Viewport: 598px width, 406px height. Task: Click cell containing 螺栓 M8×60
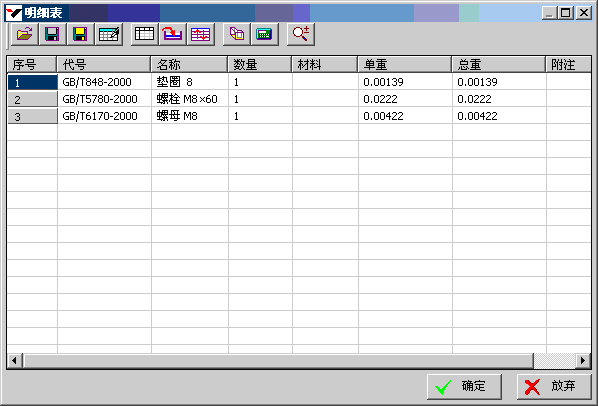[190, 99]
